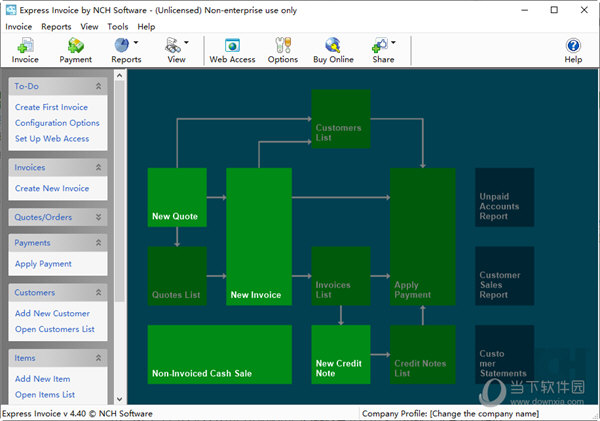Viewport: 600px width, 421px height.
Task: Click the Apply Payment flowchart tile
Action: [423, 237]
